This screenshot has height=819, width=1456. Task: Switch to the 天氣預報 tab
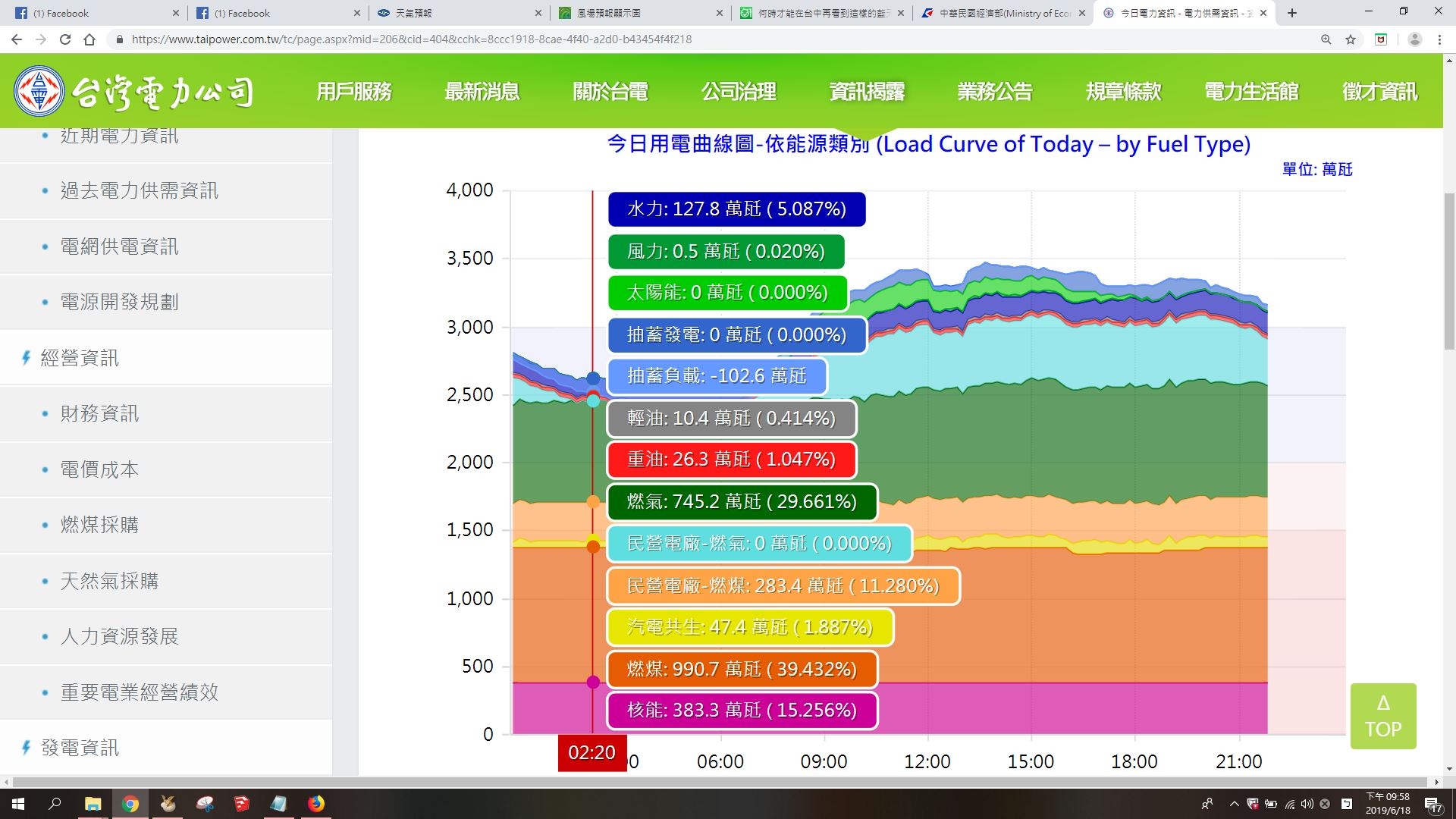coord(459,13)
